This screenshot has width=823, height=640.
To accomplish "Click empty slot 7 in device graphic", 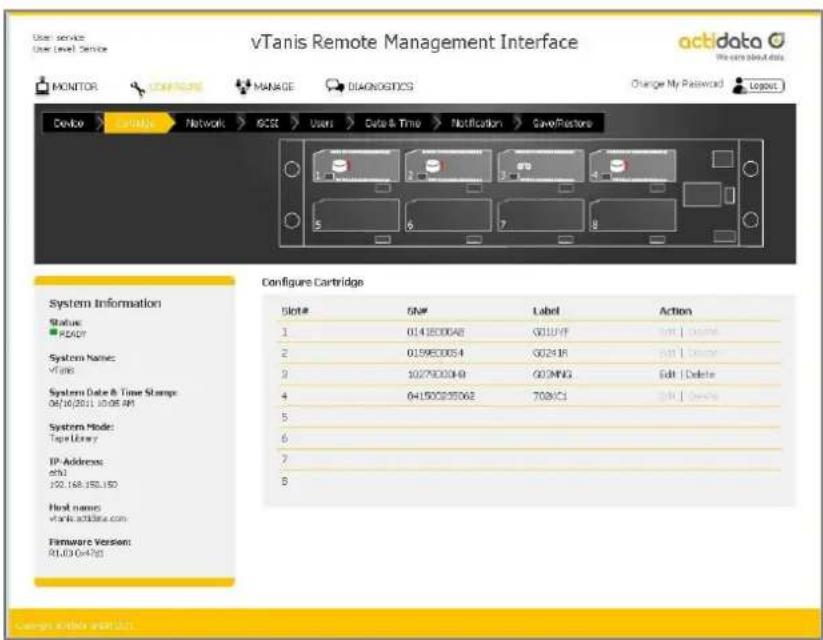I will pos(541,215).
